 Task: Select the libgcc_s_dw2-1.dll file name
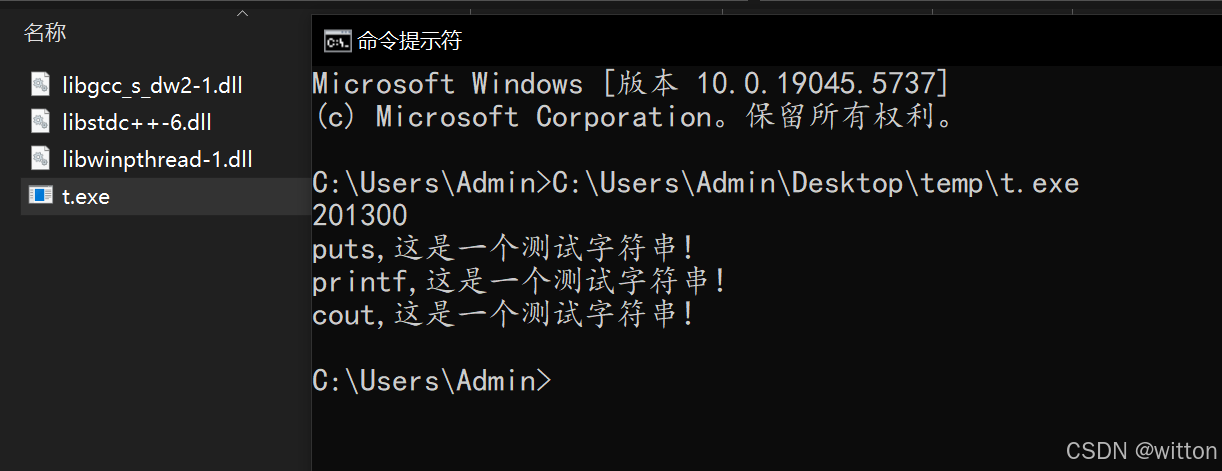(152, 86)
